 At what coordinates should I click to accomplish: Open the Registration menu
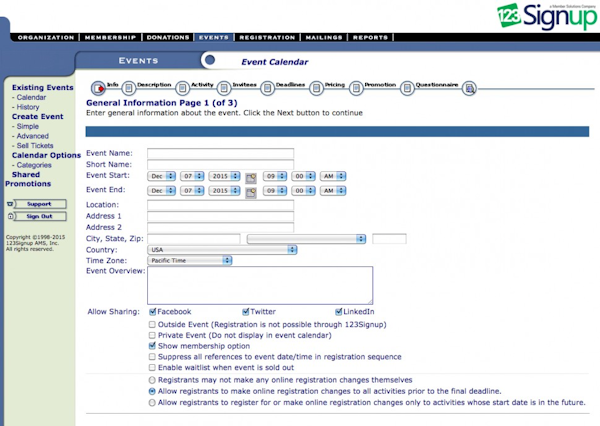pos(267,38)
